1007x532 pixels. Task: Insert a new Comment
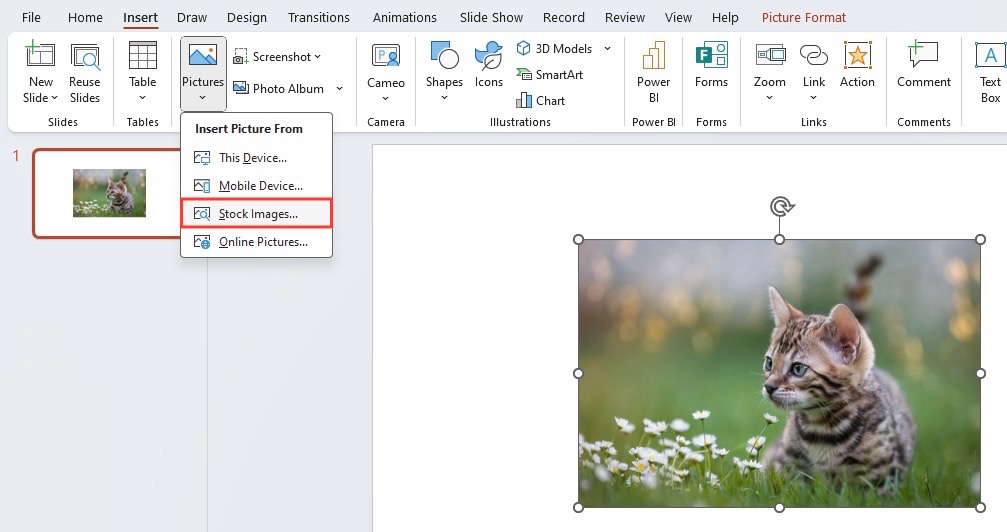[x=924, y=65]
